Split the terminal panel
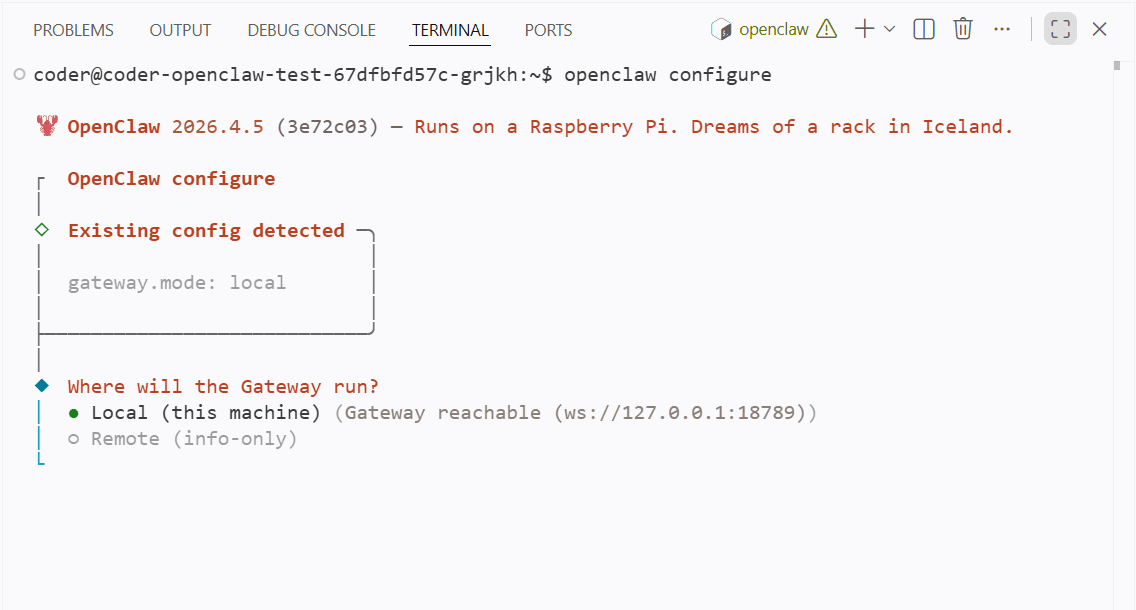This screenshot has width=1136, height=610. tap(924, 29)
